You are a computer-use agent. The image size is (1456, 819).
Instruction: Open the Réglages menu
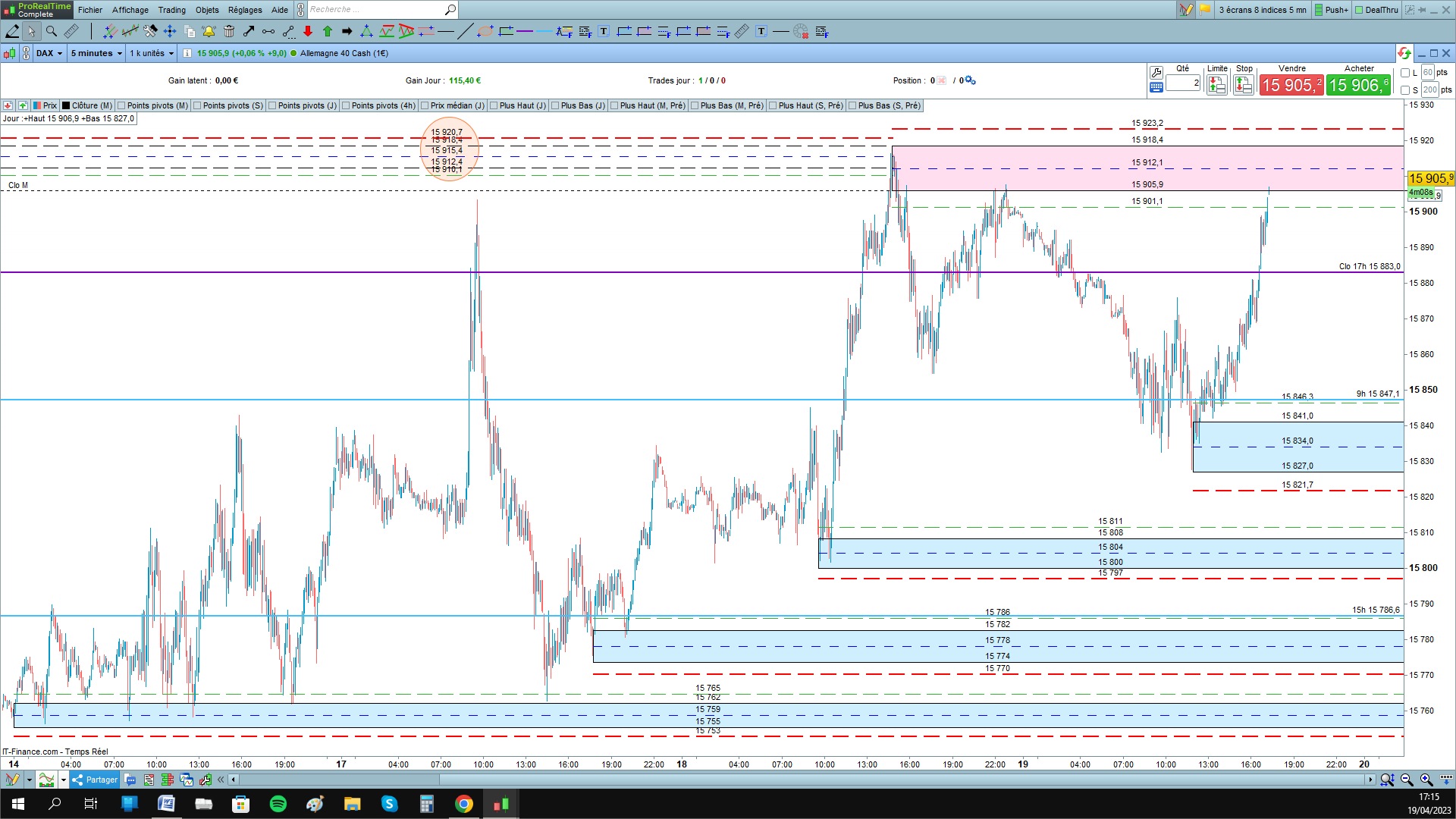245,10
